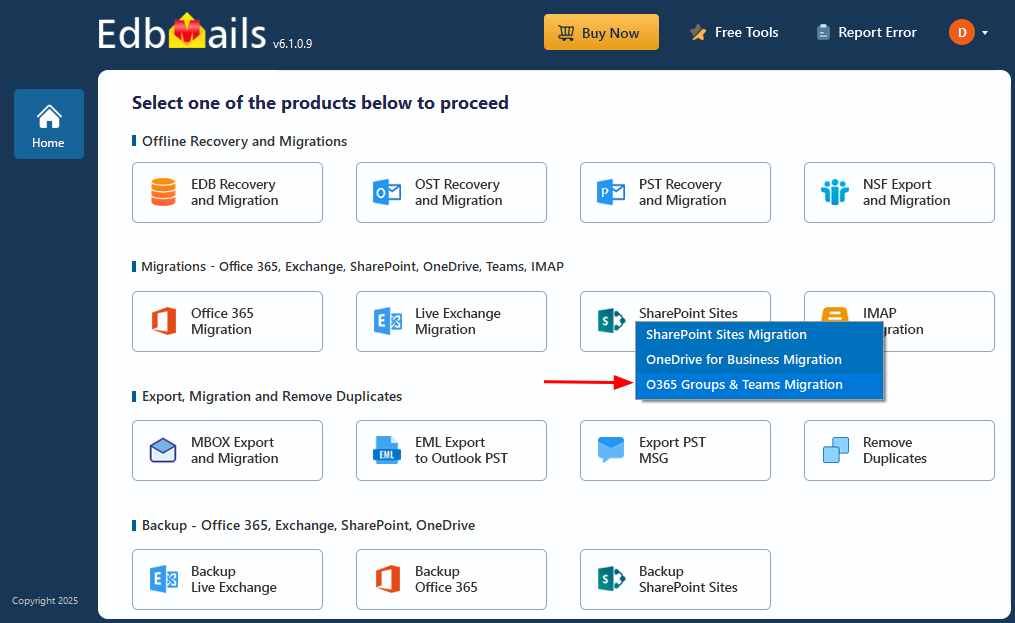
Task: Click the shopping cart icon on Buy Now
Action: click(566, 32)
